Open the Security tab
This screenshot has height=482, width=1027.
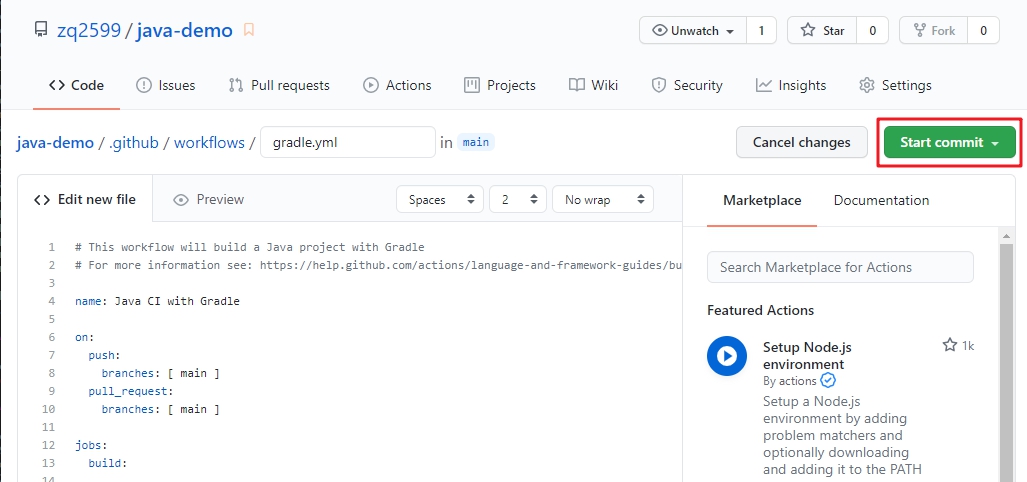click(x=686, y=85)
